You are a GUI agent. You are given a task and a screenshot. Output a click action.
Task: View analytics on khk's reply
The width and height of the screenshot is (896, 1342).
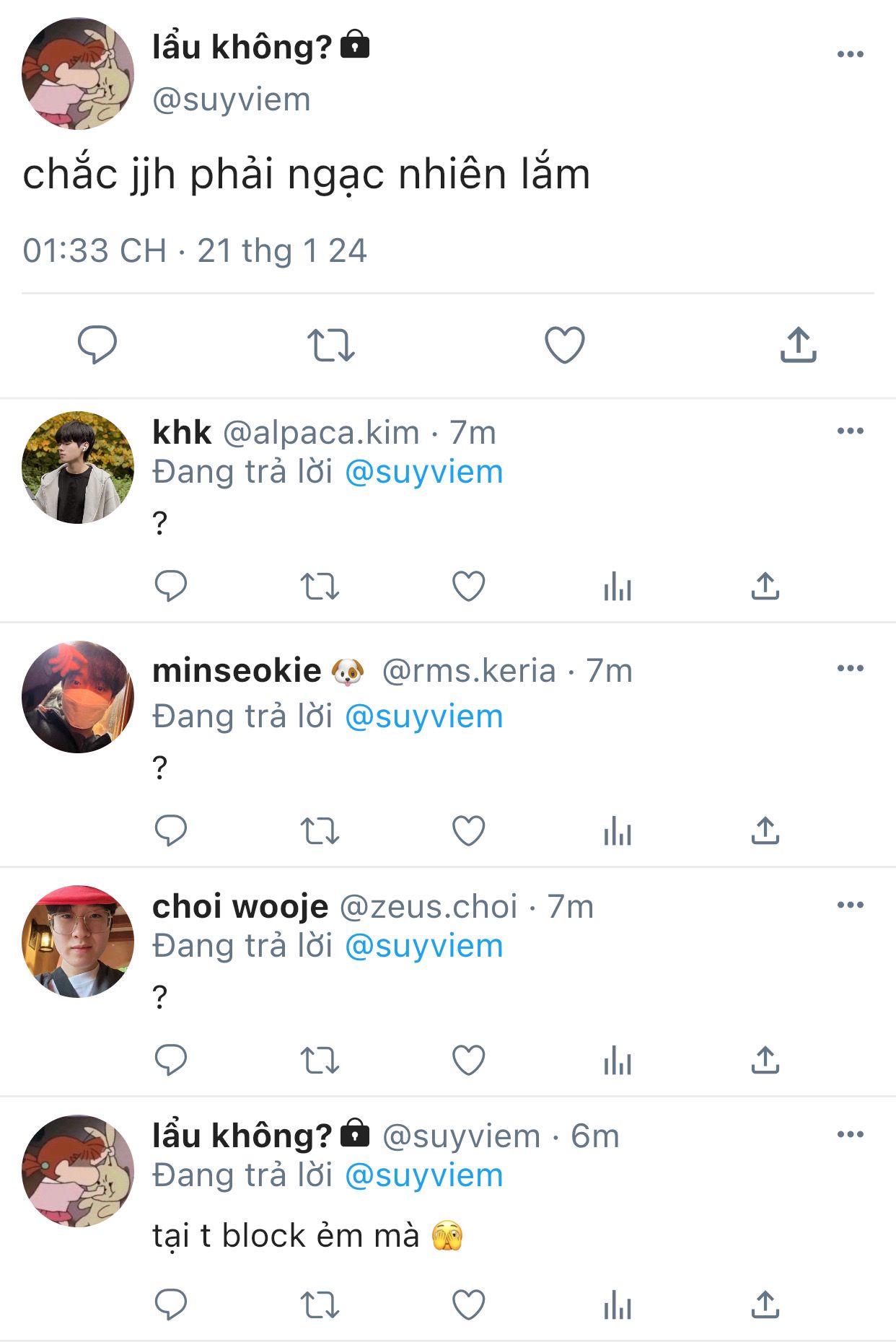click(x=618, y=586)
